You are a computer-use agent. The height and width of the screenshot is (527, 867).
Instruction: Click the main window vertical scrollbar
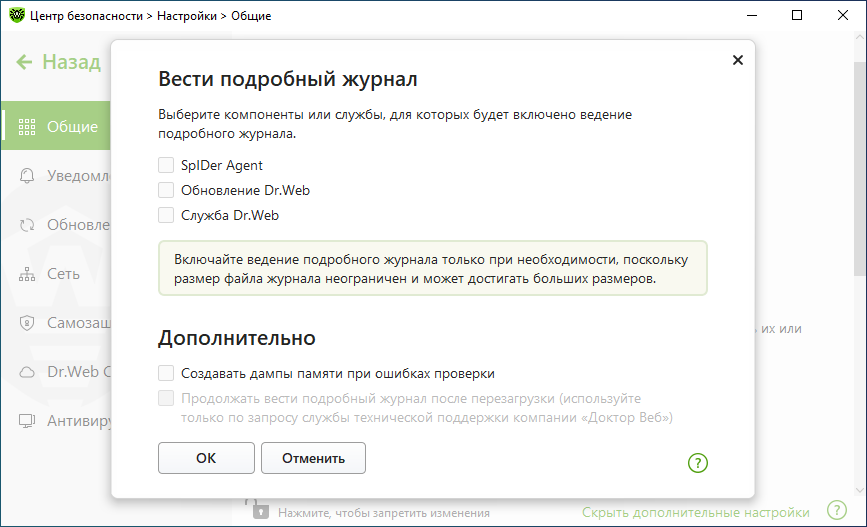860,169
